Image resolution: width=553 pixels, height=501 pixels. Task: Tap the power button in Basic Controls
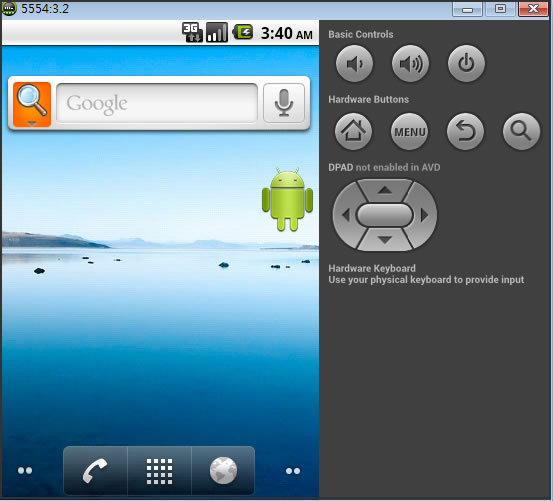(466, 63)
